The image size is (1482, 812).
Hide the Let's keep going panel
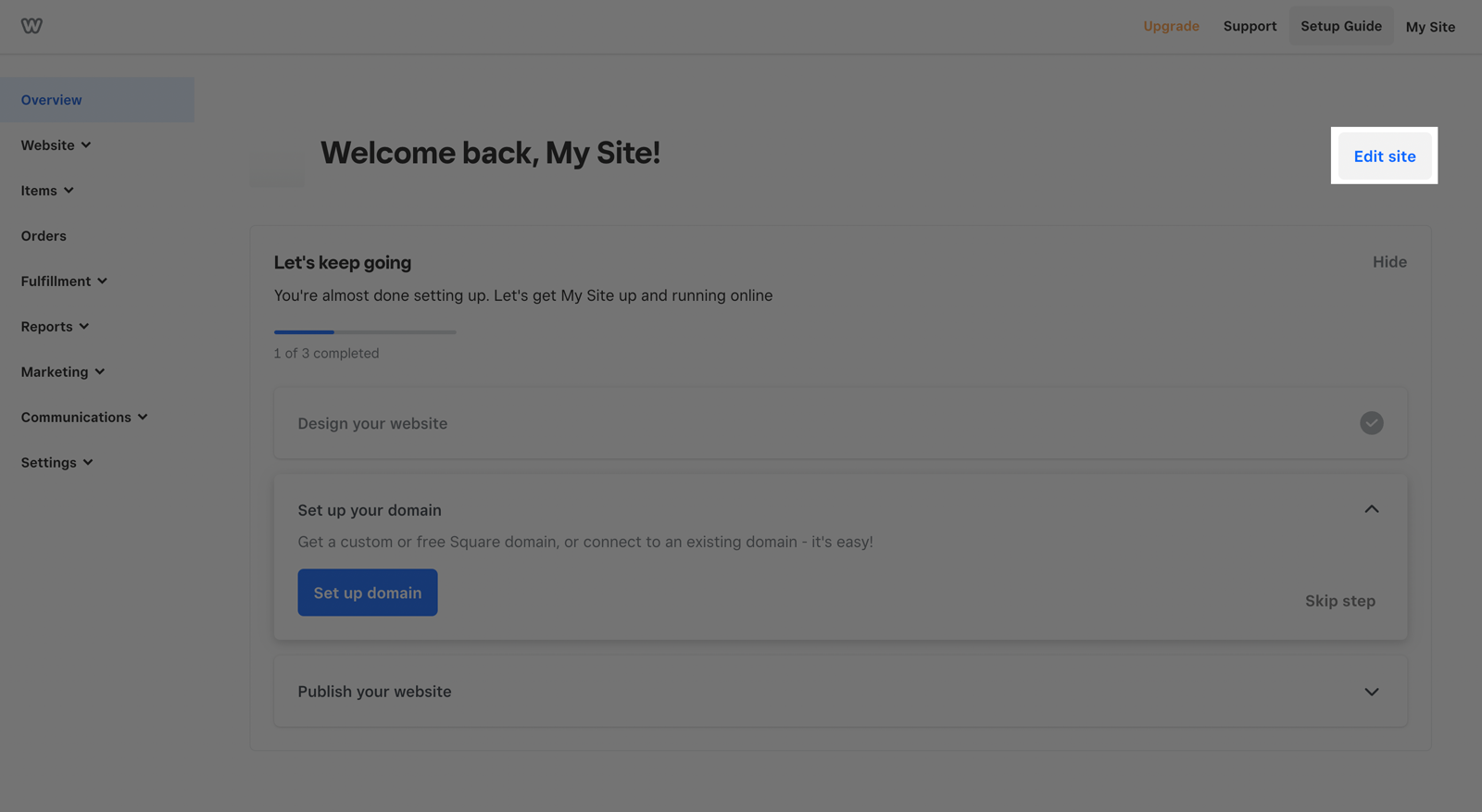[1388, 262]
